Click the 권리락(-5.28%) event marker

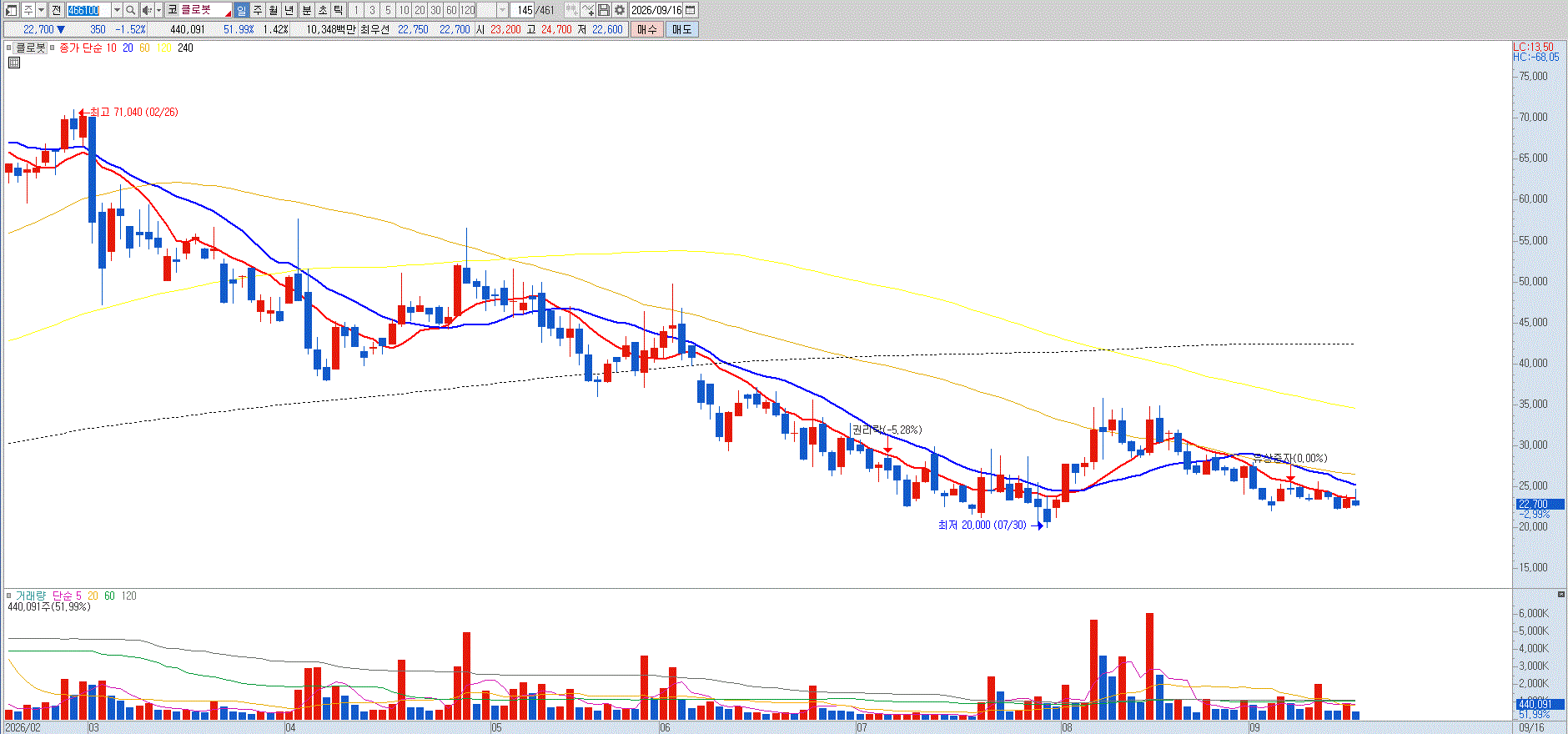point(887,430)
